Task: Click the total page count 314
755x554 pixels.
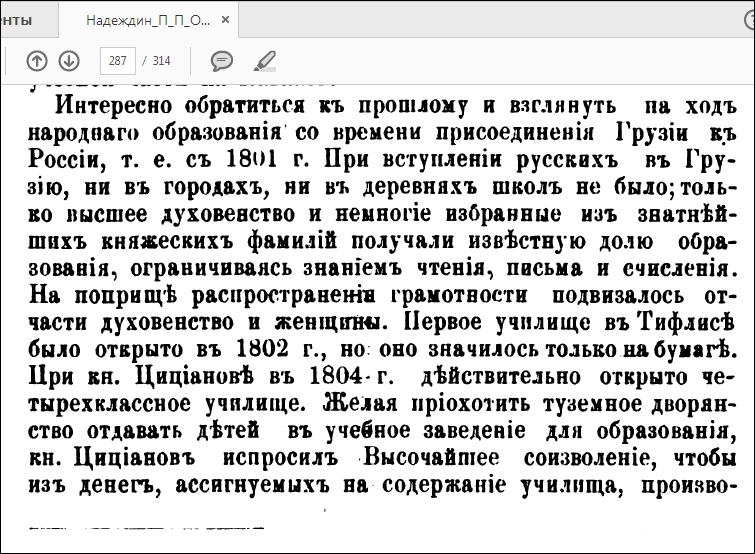Action: [161, 61]
